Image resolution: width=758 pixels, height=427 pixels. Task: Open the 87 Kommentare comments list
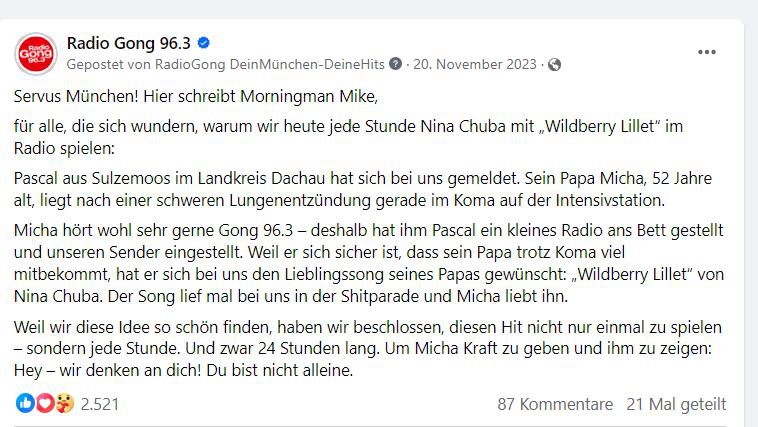[555, 404]
